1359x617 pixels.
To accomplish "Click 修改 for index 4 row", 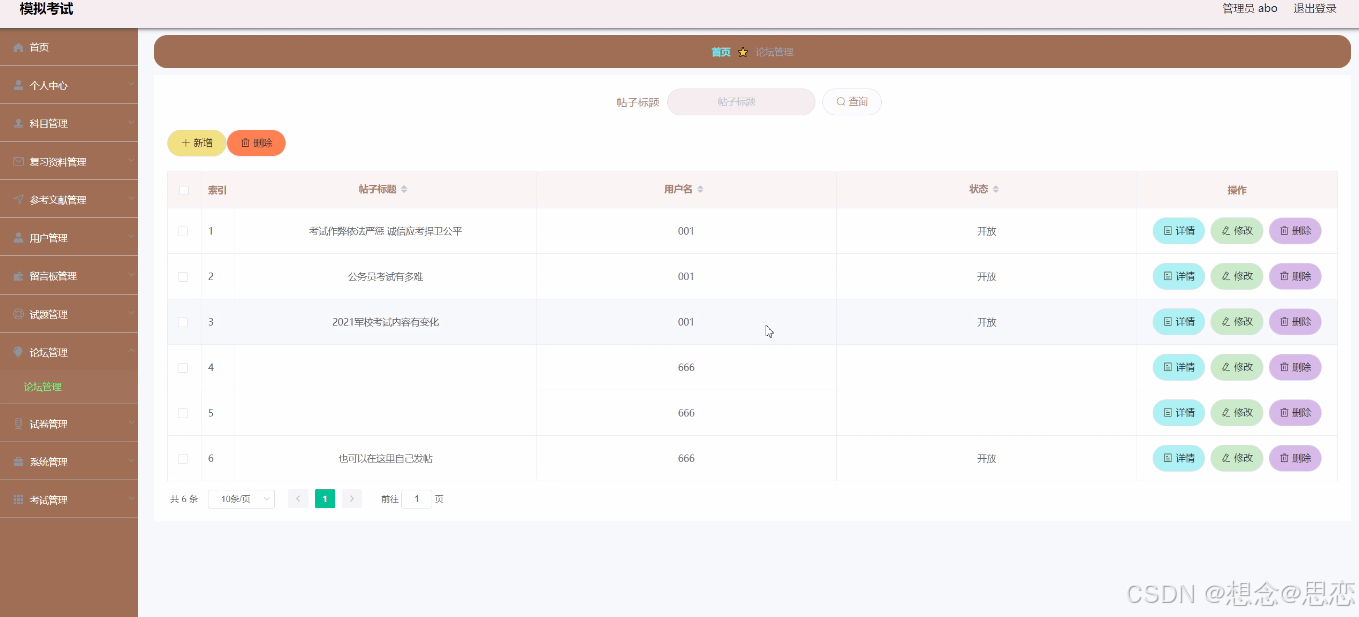I will point(1237,367).
